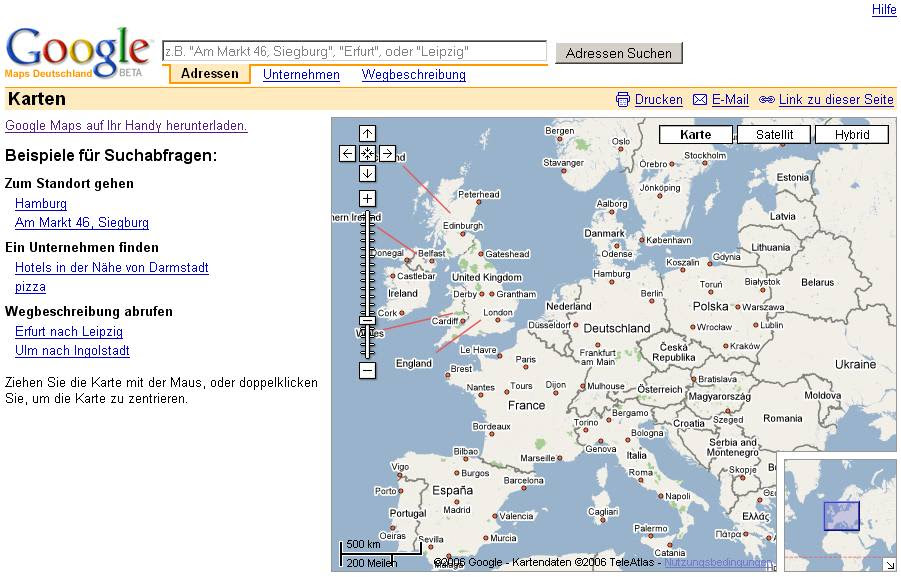Switch map view to Hybrid

tap(852, 134)
